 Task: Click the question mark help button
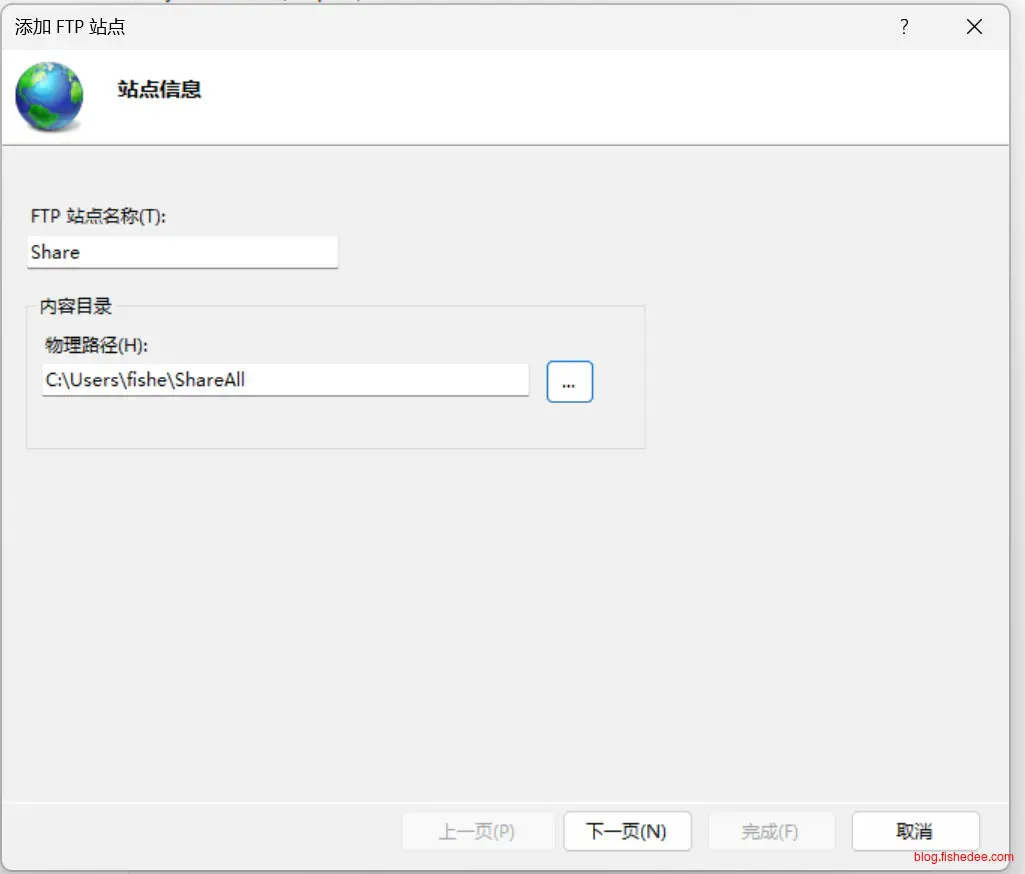[904, 27]
